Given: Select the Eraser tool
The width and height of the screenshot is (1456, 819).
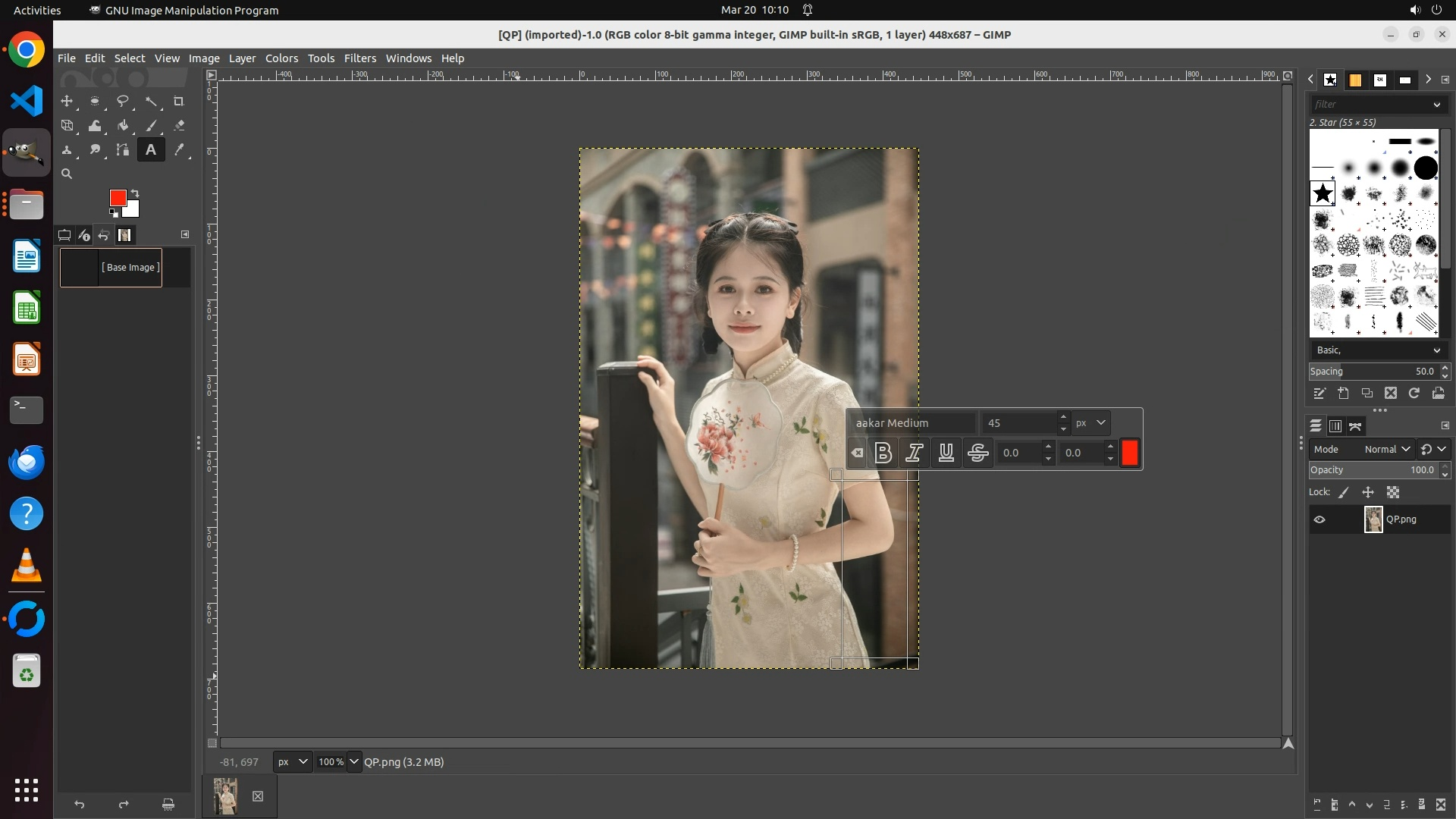Looking at the screenshot, I should [179, 126].
